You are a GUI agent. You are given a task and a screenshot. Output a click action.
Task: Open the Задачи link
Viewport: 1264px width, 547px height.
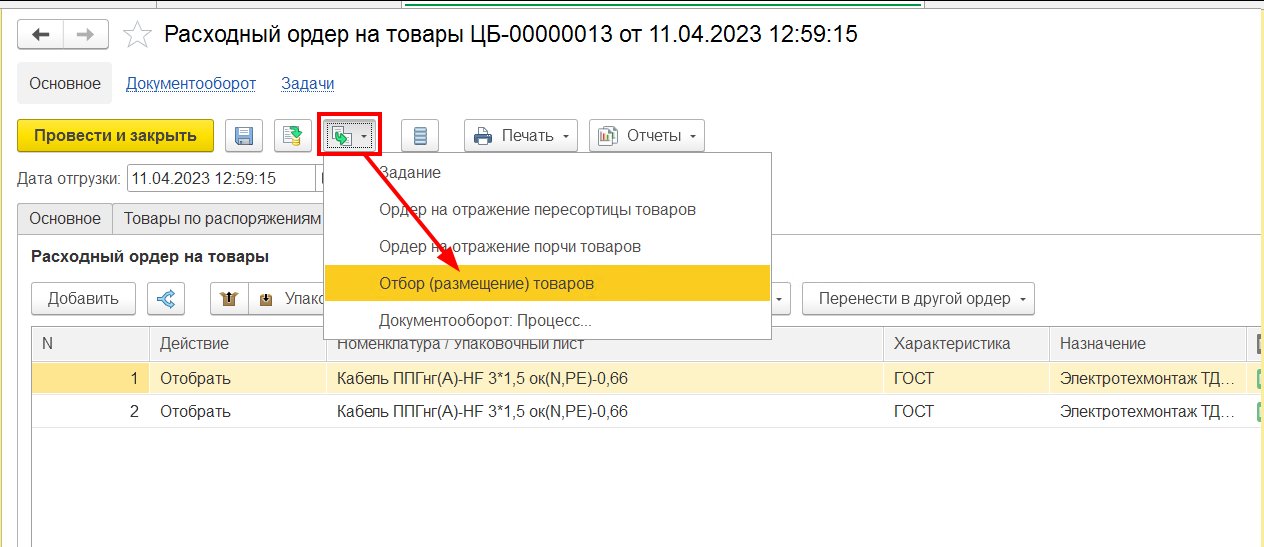(x=308, y=84)
